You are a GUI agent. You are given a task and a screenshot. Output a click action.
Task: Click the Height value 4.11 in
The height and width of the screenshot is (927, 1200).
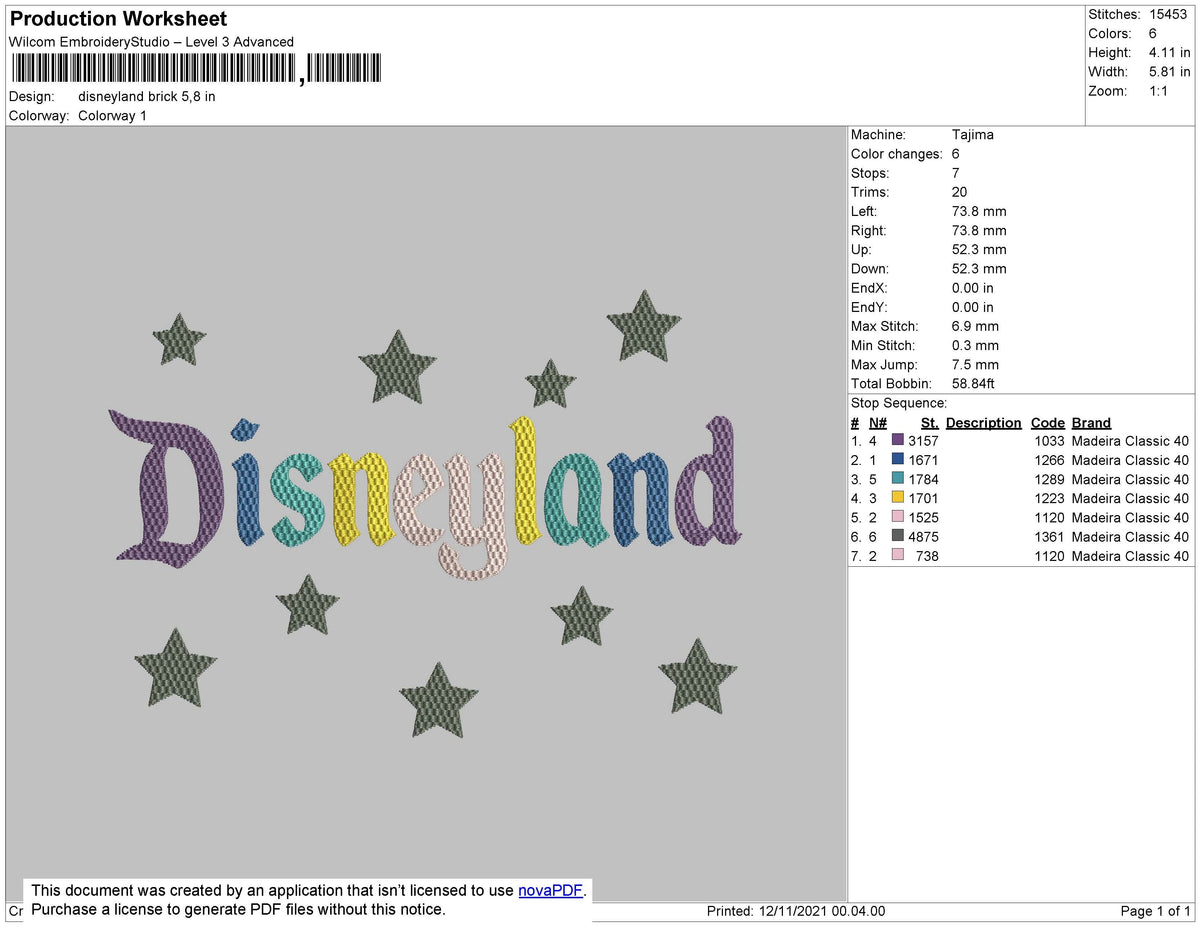1169,52
